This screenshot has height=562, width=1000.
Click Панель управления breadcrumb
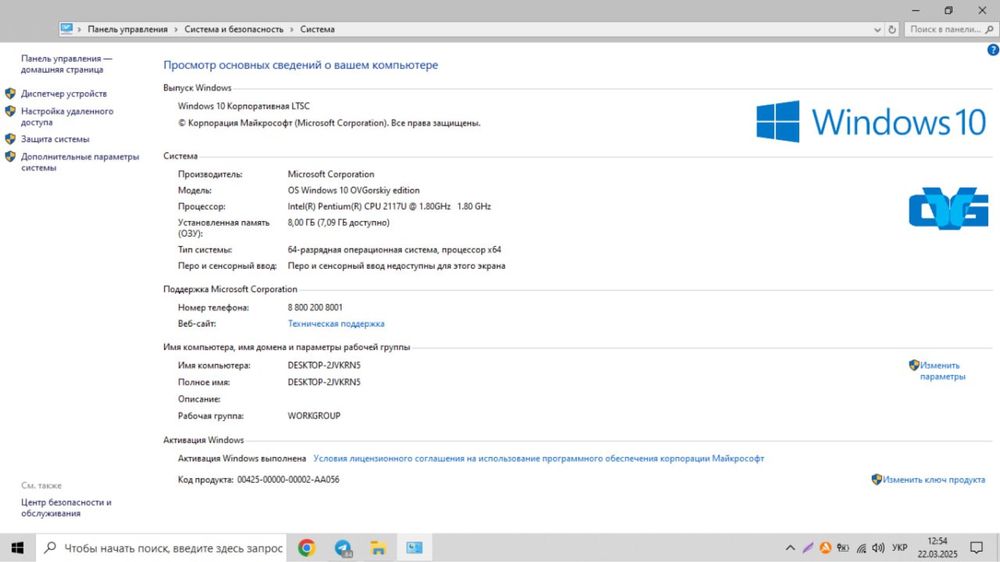[x=128, y=29]
